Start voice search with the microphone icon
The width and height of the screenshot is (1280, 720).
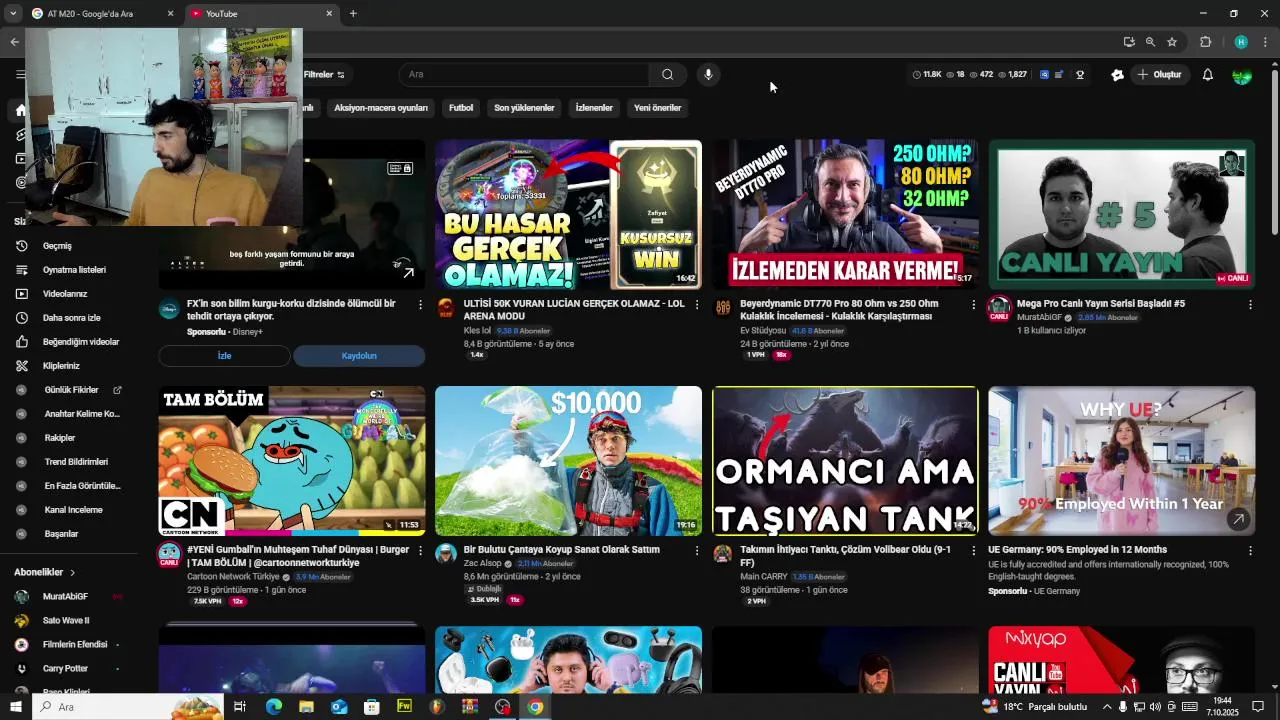[708, 74]
